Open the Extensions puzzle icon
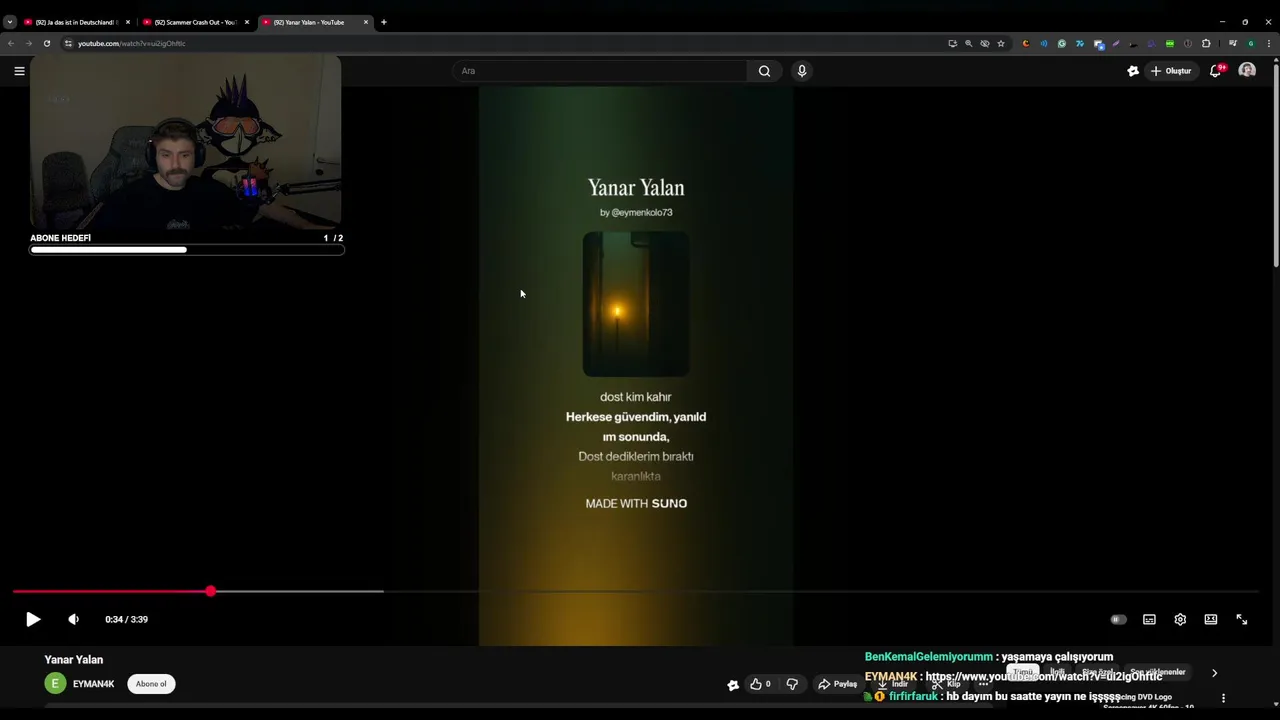 [x=1206, y=43]
